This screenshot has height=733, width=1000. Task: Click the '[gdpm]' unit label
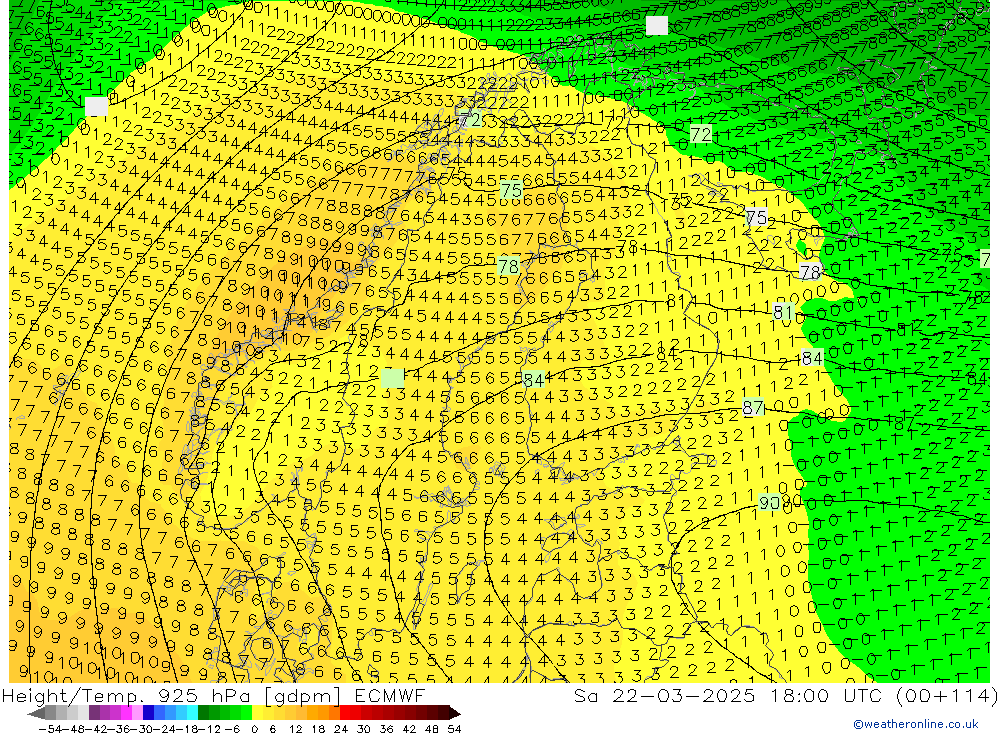(x=304, y=695)
